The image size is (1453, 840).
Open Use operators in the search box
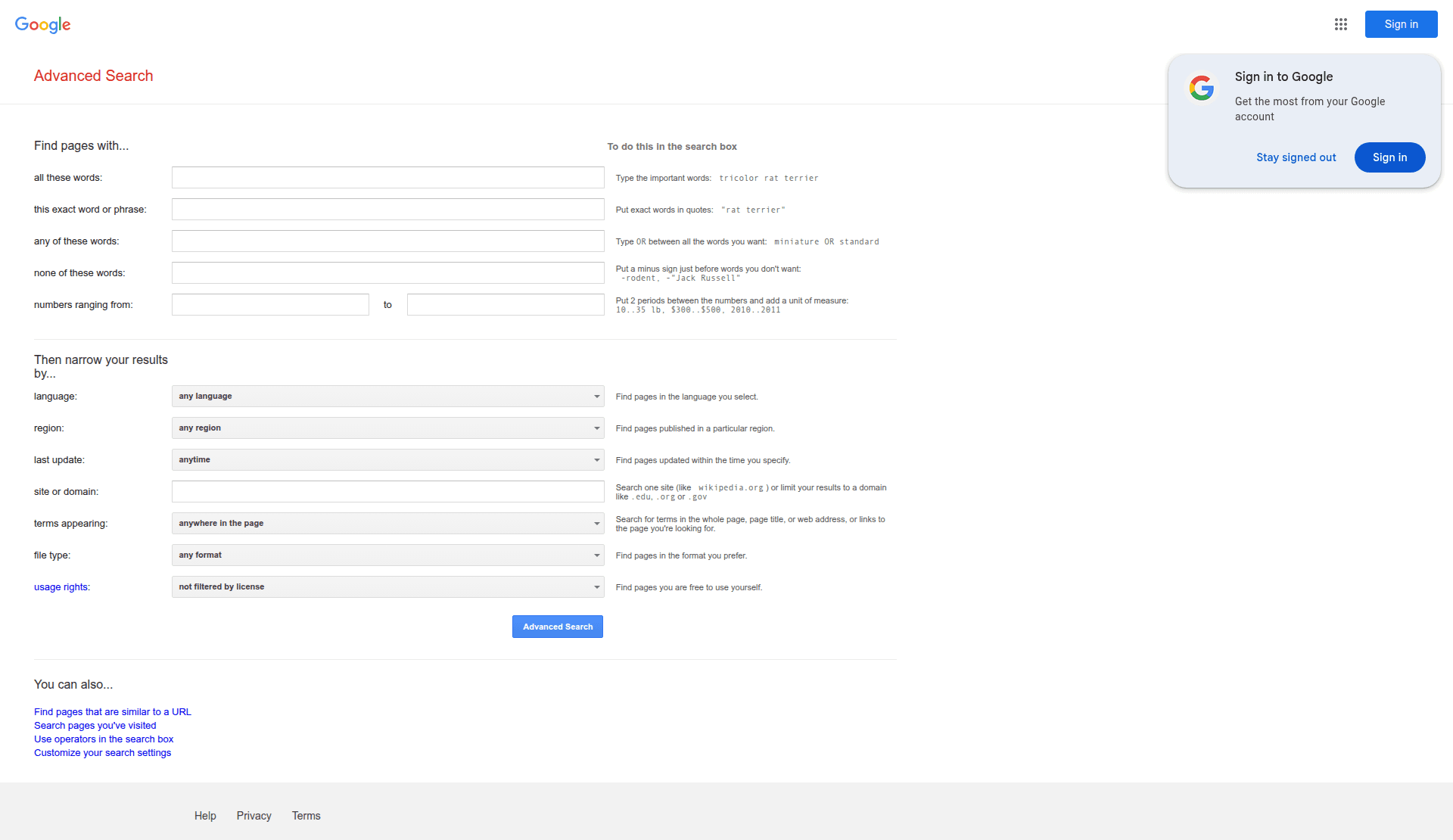(104, 739)
